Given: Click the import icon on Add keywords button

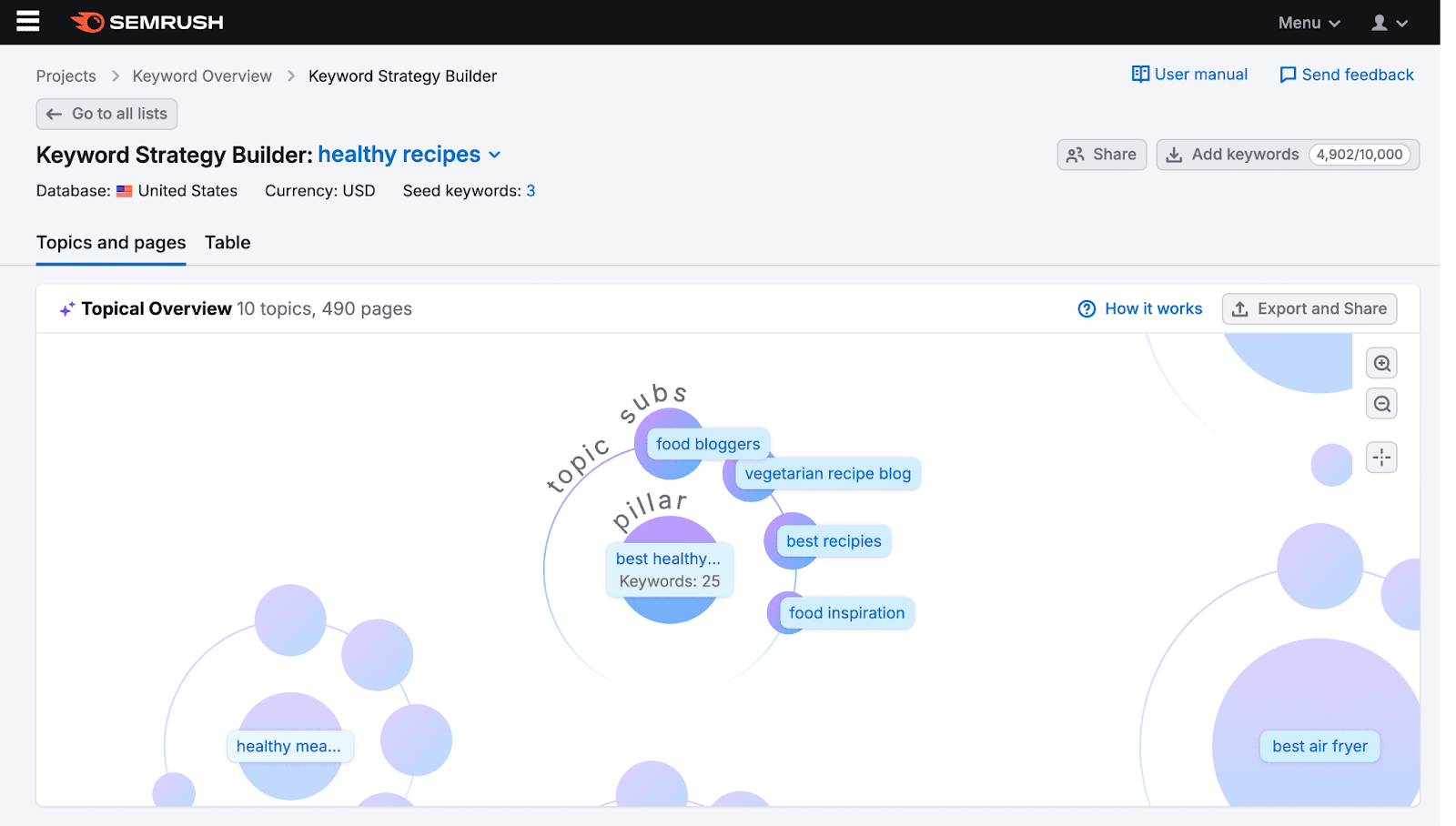Looking at the screenshot, I should click(1175, 155).
